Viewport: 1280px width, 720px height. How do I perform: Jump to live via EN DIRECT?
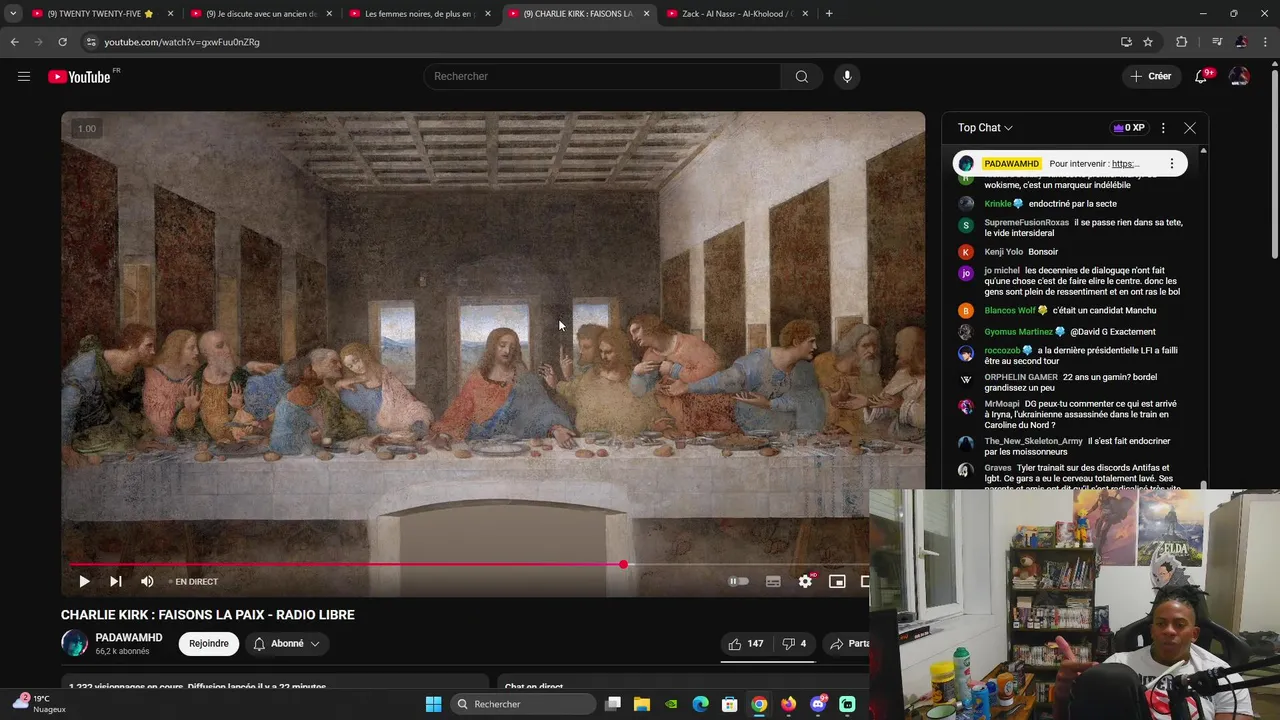tap(193, 581)
